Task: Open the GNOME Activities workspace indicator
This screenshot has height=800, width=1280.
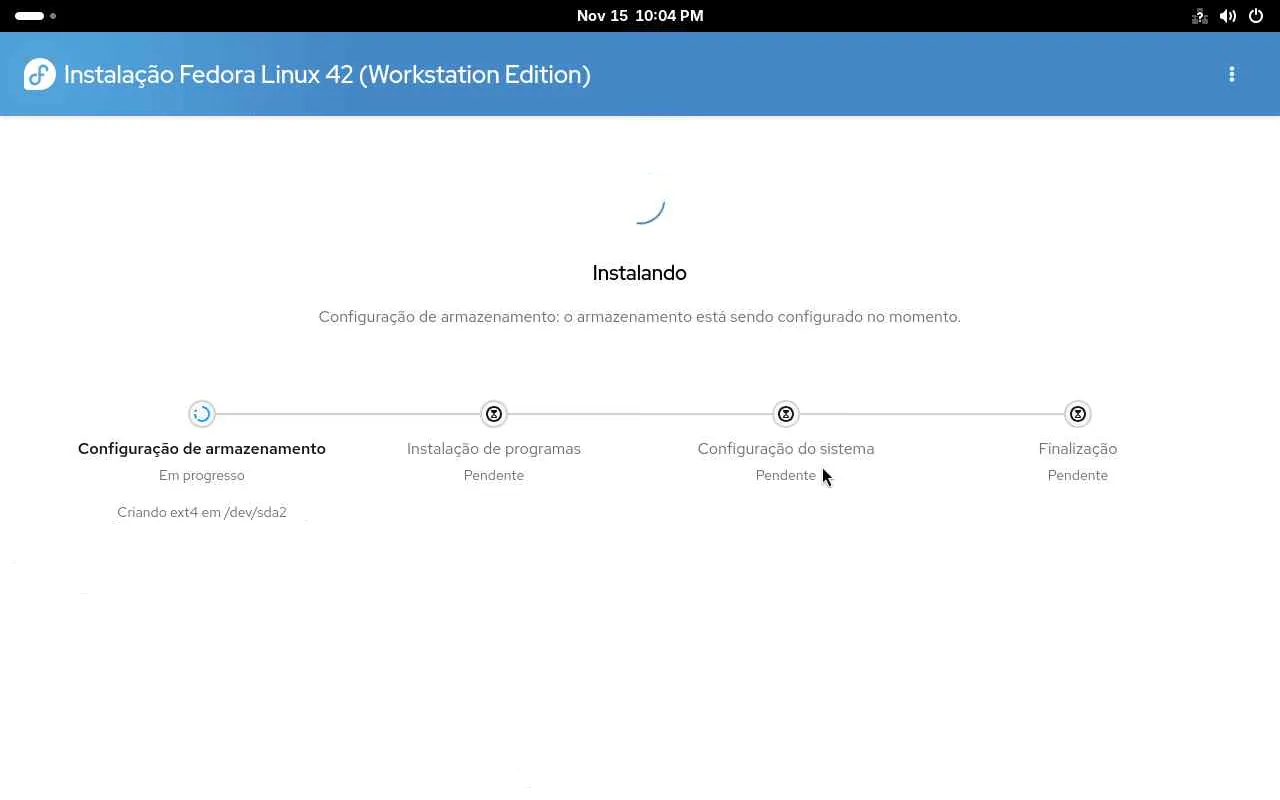Action: [35, 16]
